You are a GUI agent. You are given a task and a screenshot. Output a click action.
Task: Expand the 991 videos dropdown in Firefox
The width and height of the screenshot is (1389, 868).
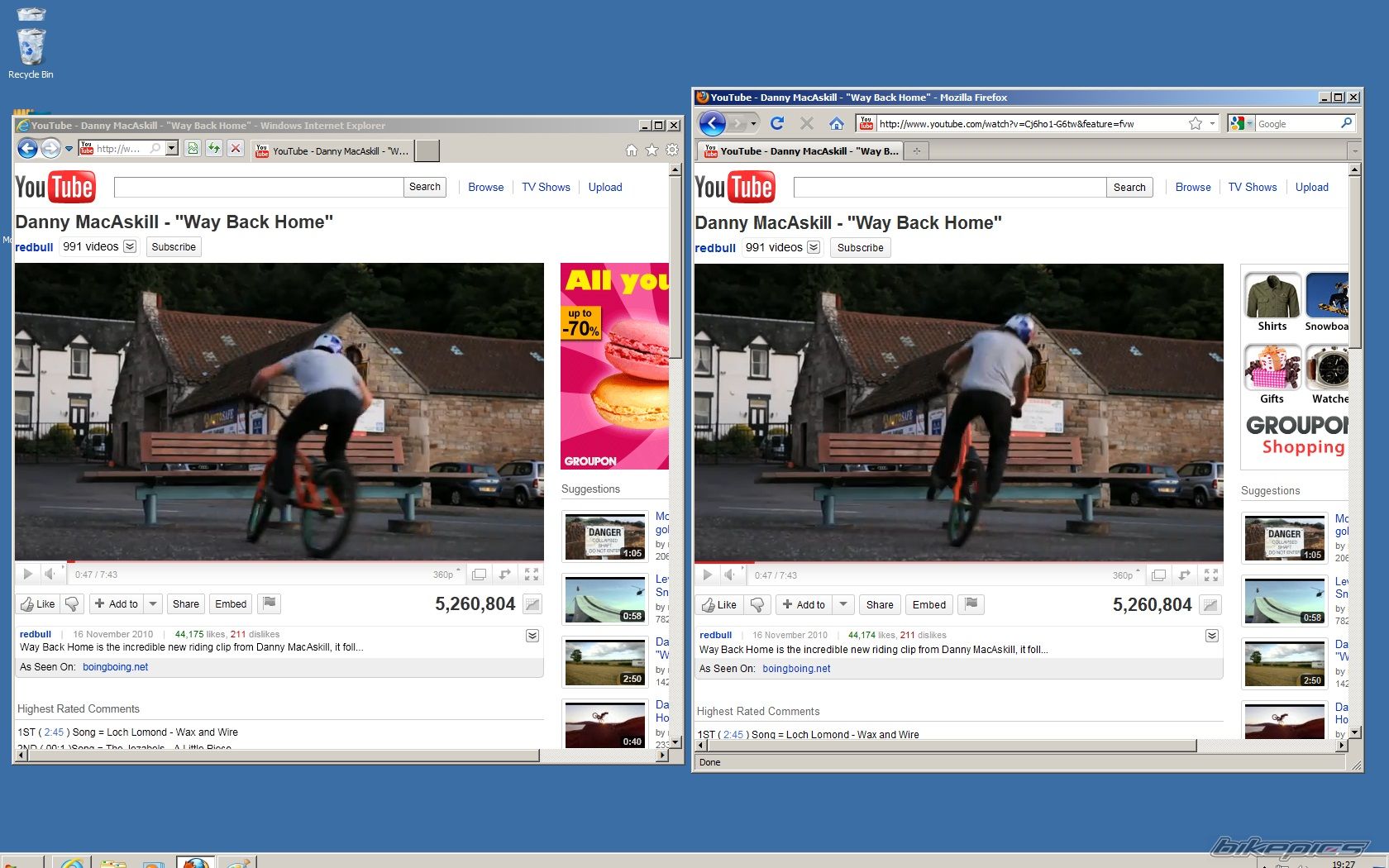pyautogui.click(x=814, y=247)
